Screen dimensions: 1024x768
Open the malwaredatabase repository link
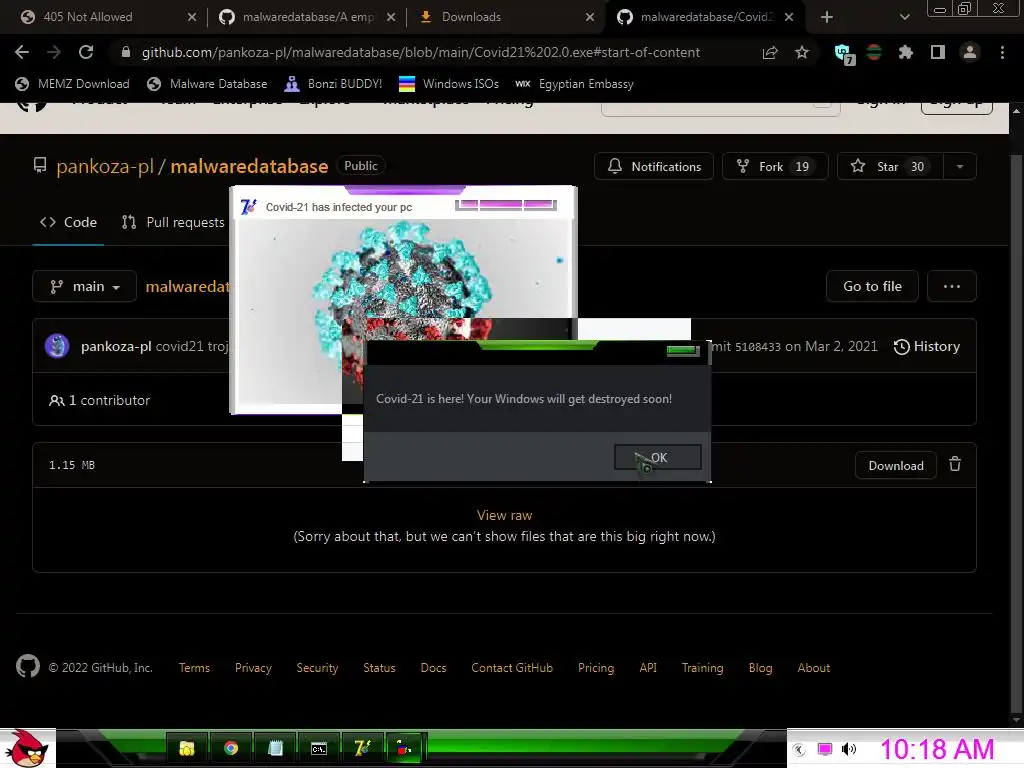coord(249,167)
